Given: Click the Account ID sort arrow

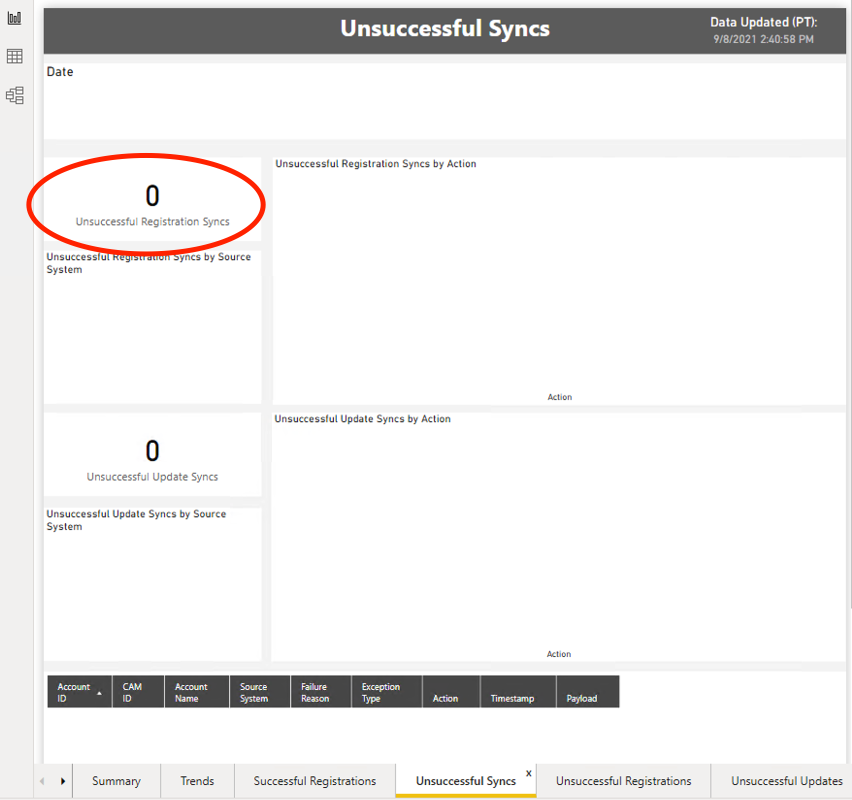Looking at the screenshot, I should tap(99, 693).
